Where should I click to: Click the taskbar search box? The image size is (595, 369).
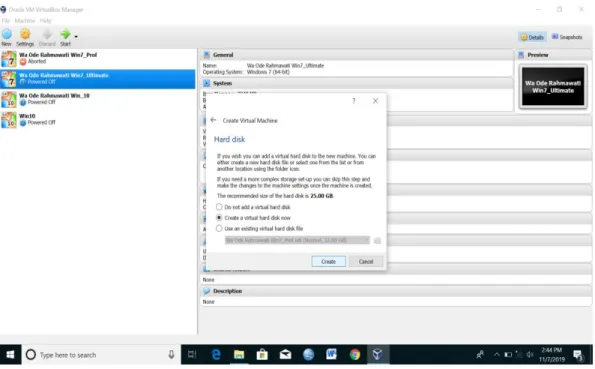click(x=101, y=355)
